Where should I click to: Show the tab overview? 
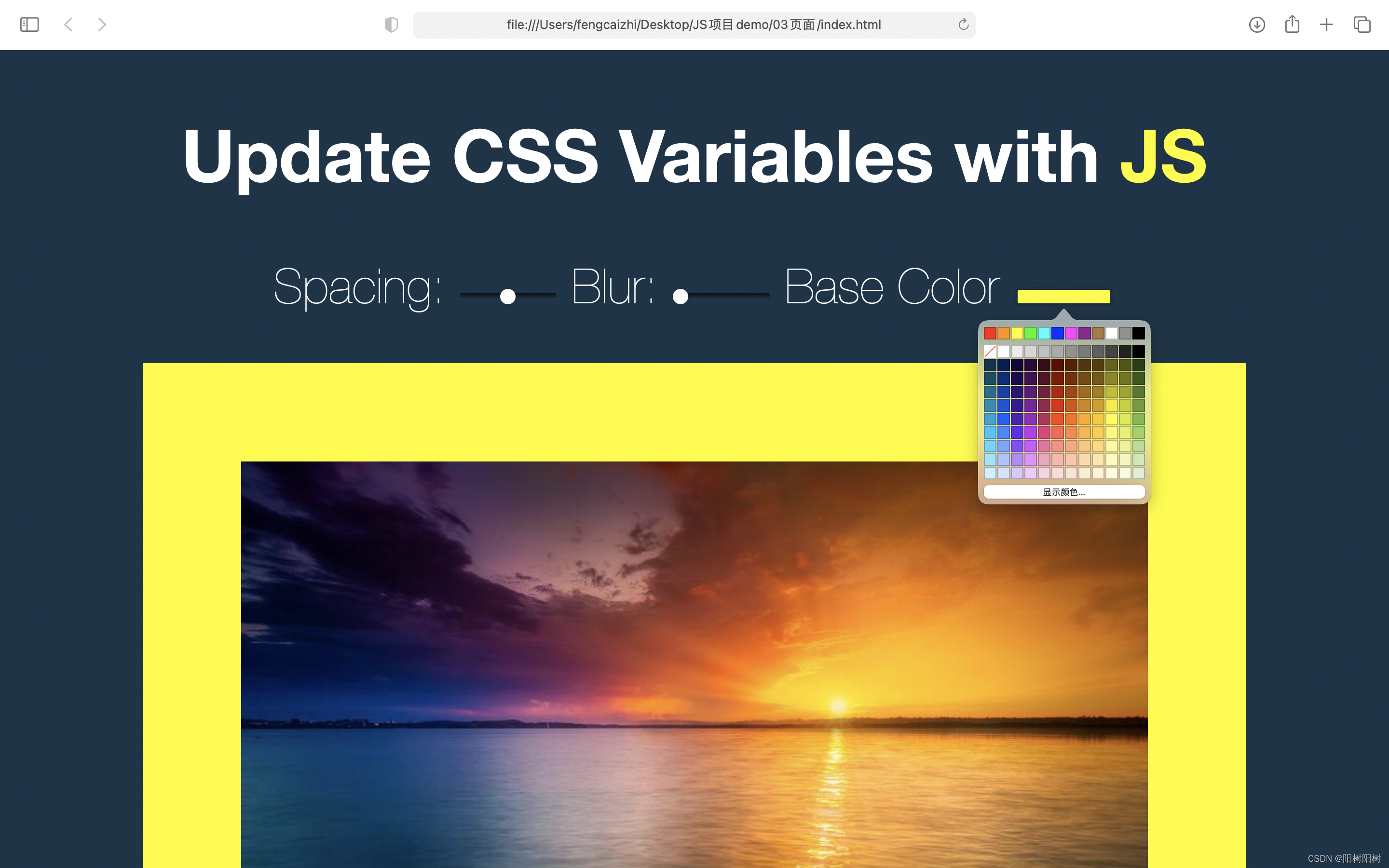(x=1362, y=25)
